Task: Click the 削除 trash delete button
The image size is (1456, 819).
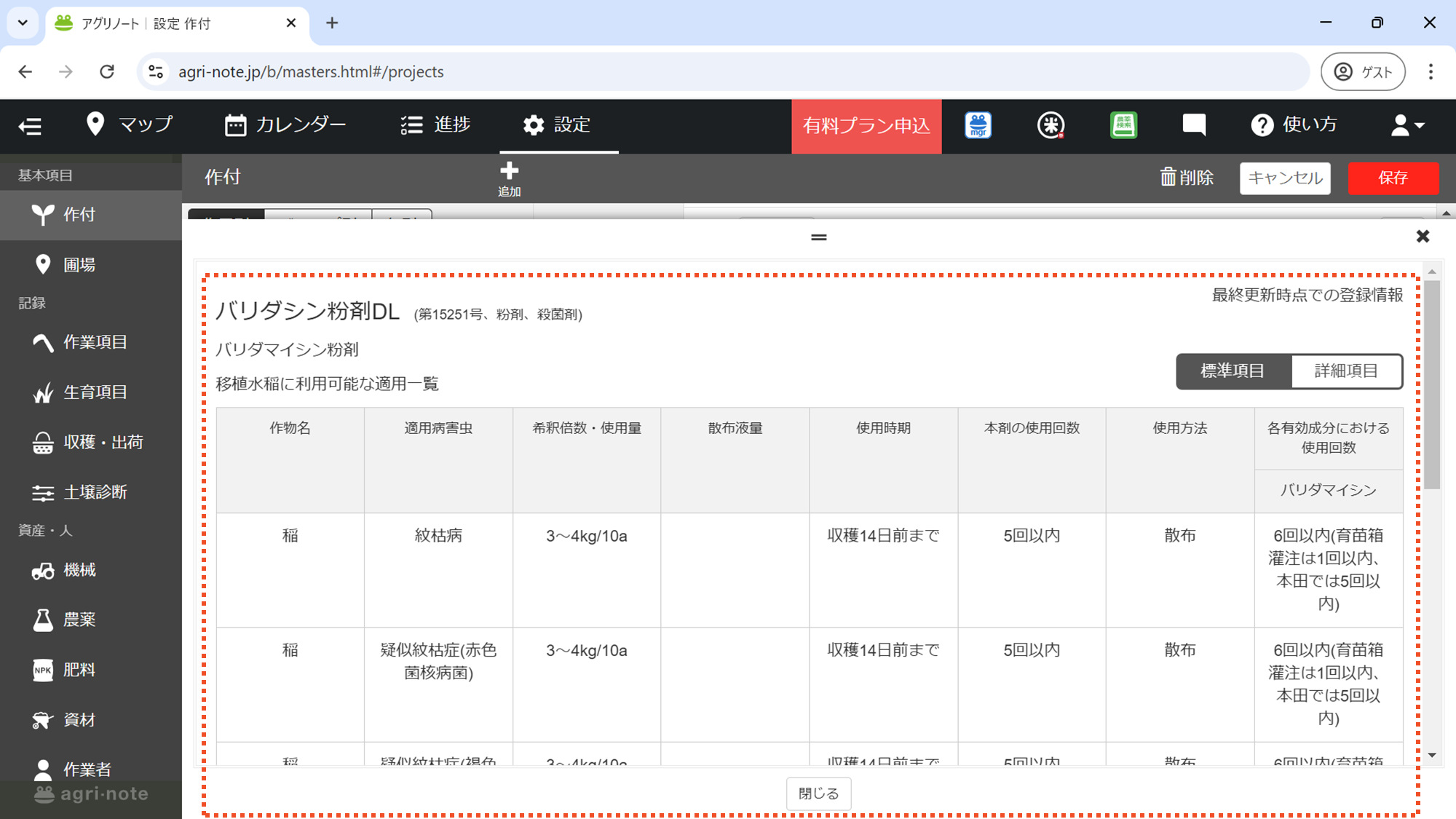Action: point(1187,178)
